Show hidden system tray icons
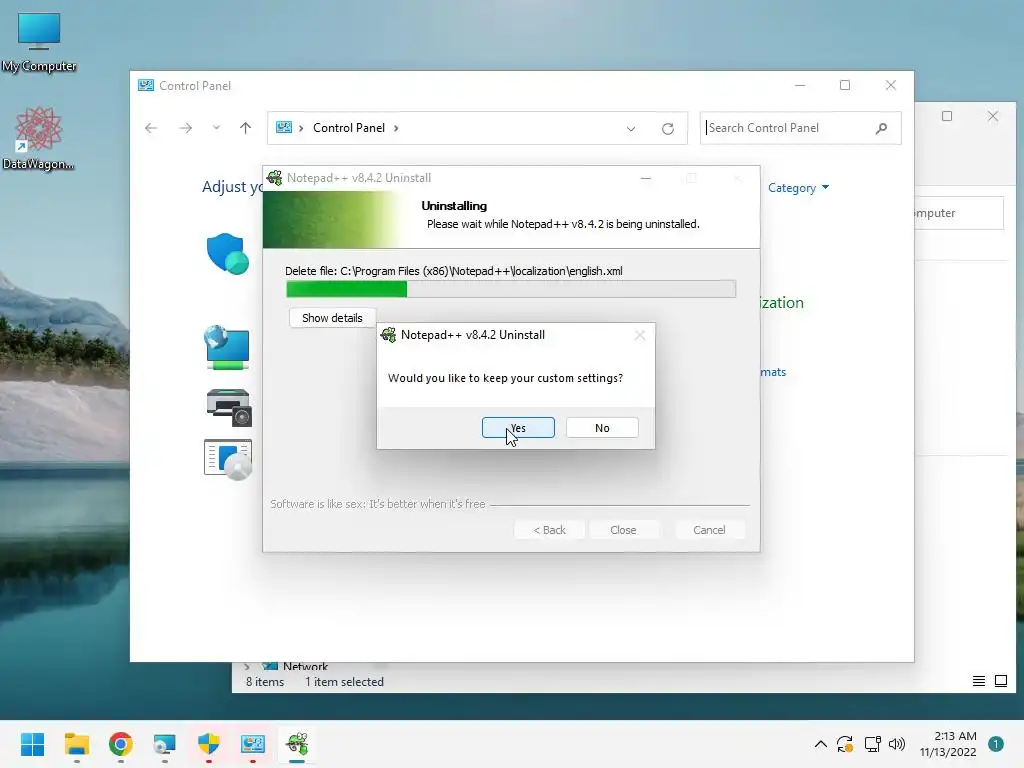 point(821,744)
